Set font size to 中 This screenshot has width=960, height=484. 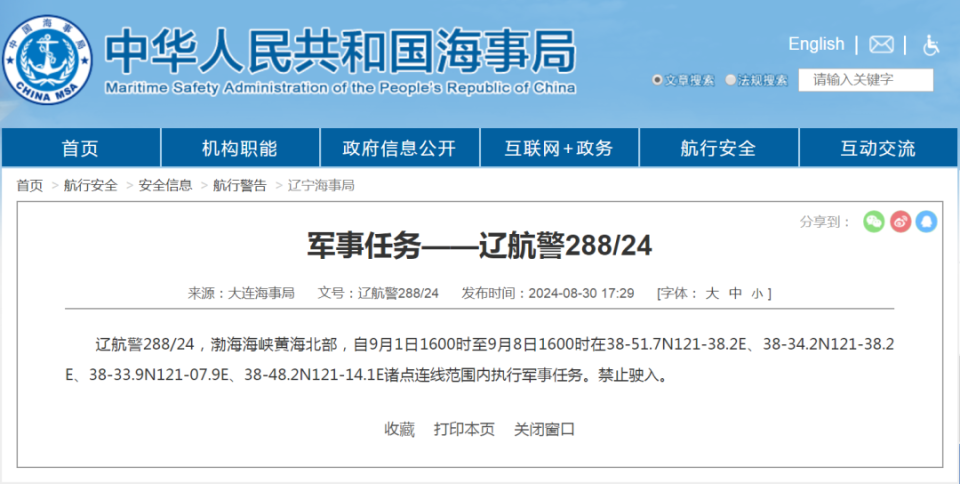[x=735, y=293]
